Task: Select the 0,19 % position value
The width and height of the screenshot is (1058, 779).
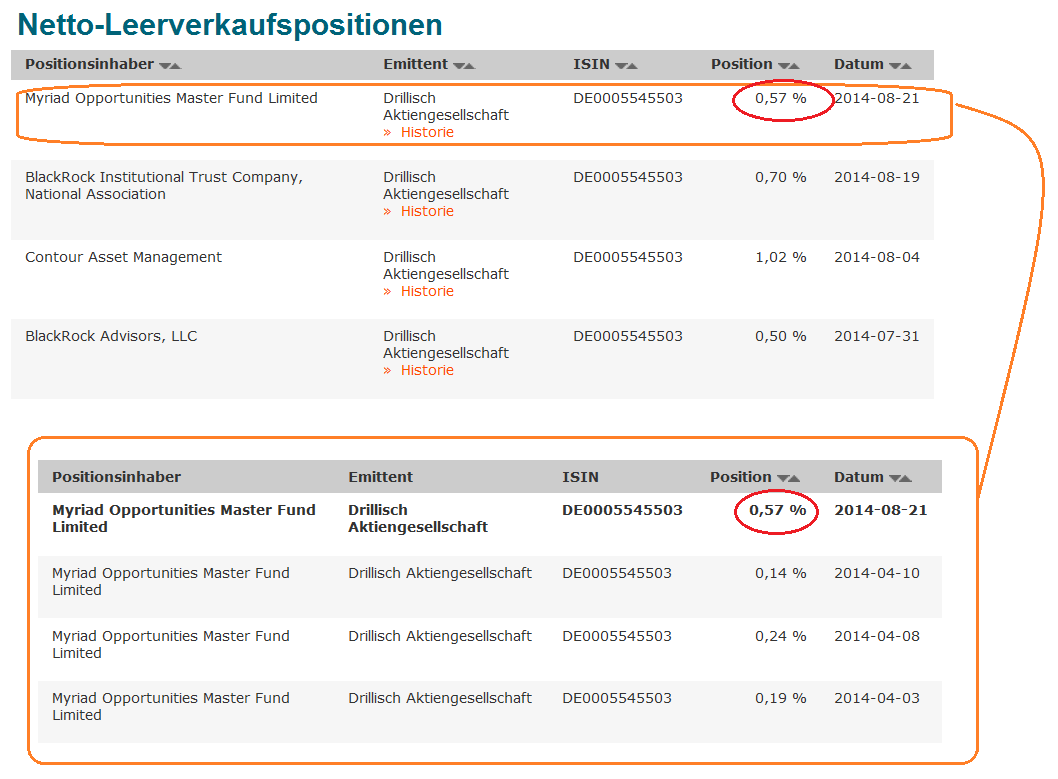Action: point(781,698)
